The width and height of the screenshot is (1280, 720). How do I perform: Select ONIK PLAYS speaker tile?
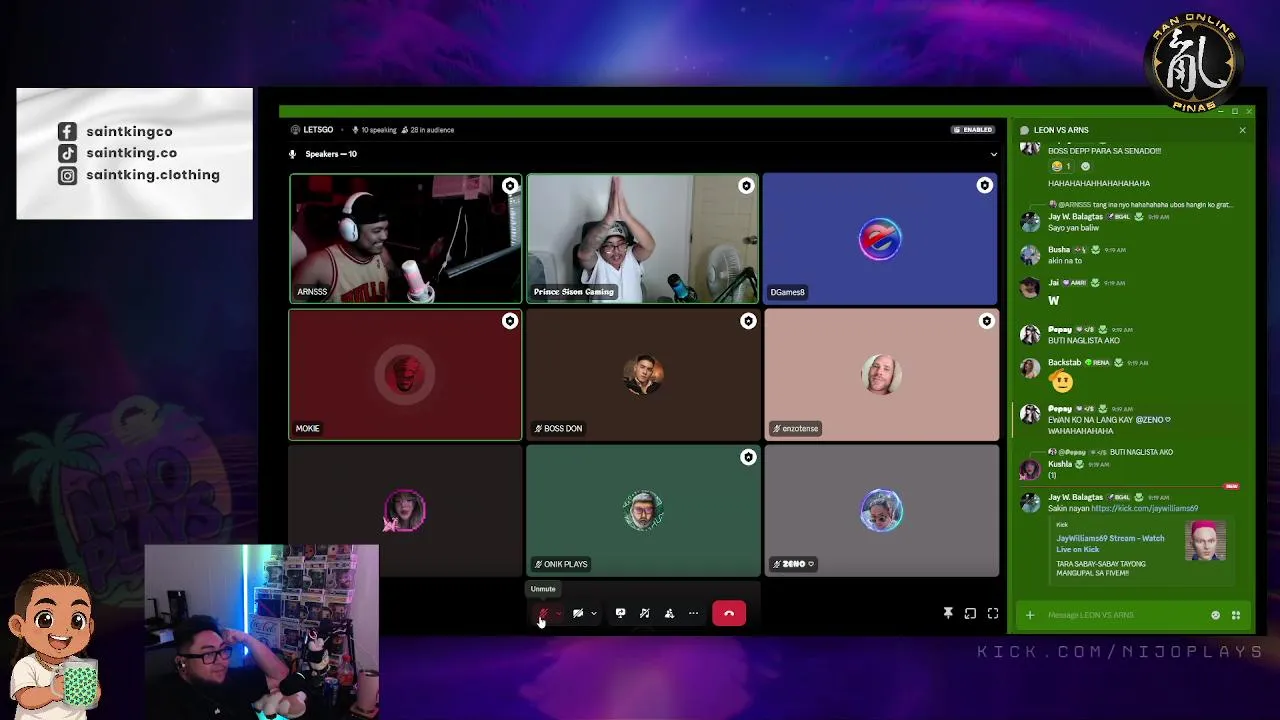tap(642, 510)
